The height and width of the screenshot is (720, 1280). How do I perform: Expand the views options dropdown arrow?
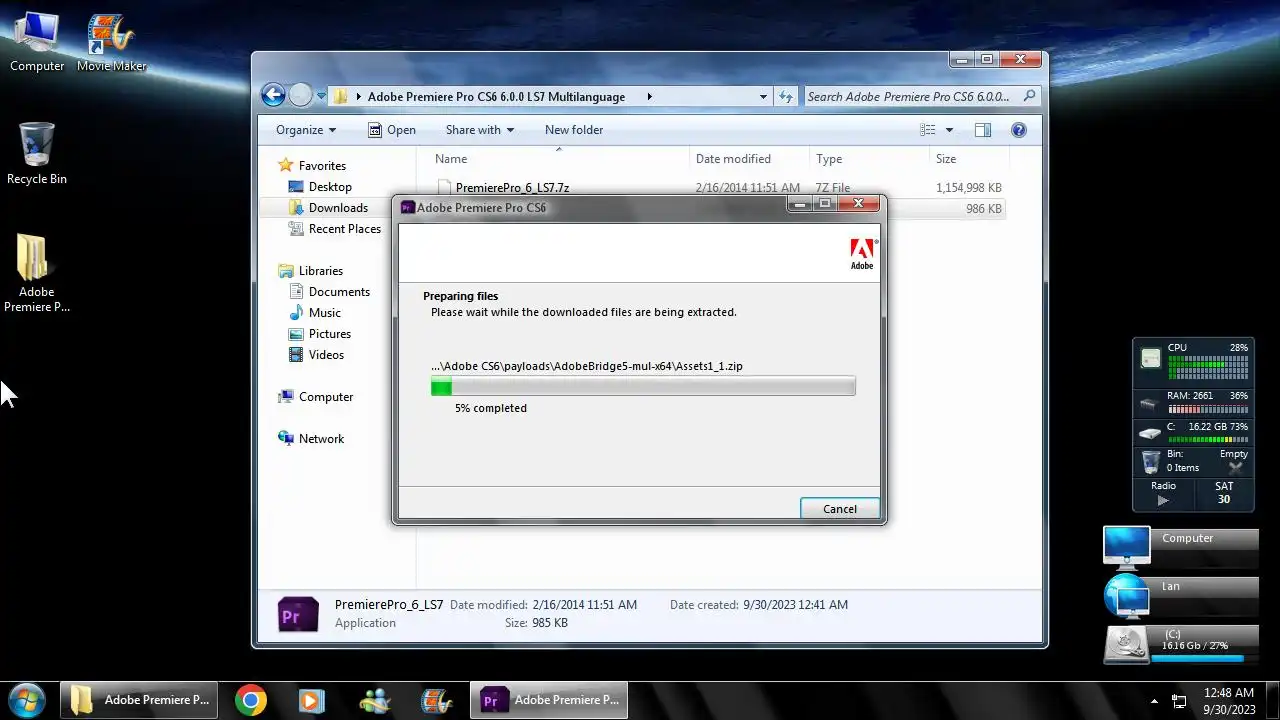point(949,130)
